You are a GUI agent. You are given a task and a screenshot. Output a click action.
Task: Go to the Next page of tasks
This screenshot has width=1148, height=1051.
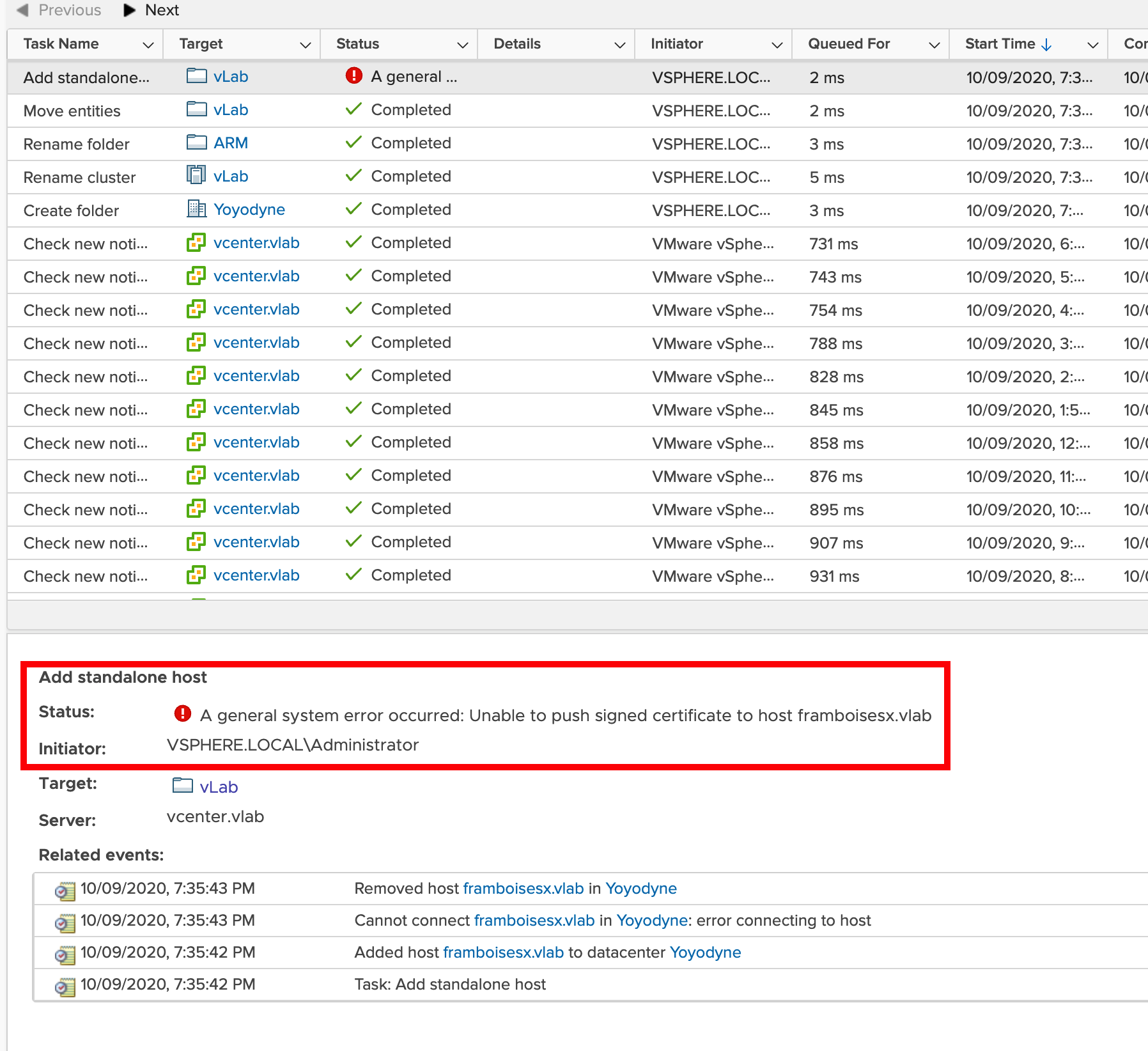[x=151, y=10]
